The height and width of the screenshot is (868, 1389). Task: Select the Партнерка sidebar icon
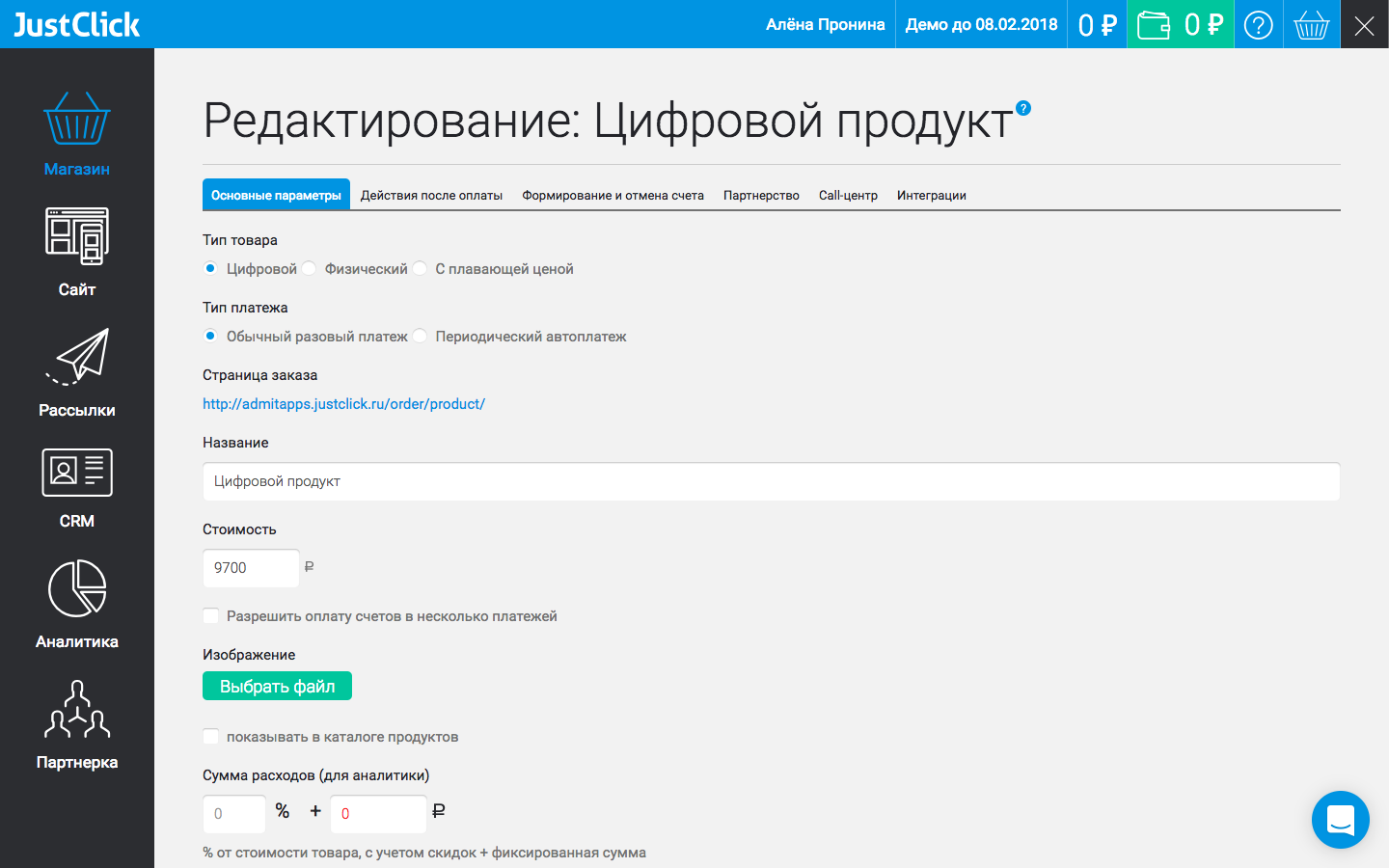tap(77, 723)
